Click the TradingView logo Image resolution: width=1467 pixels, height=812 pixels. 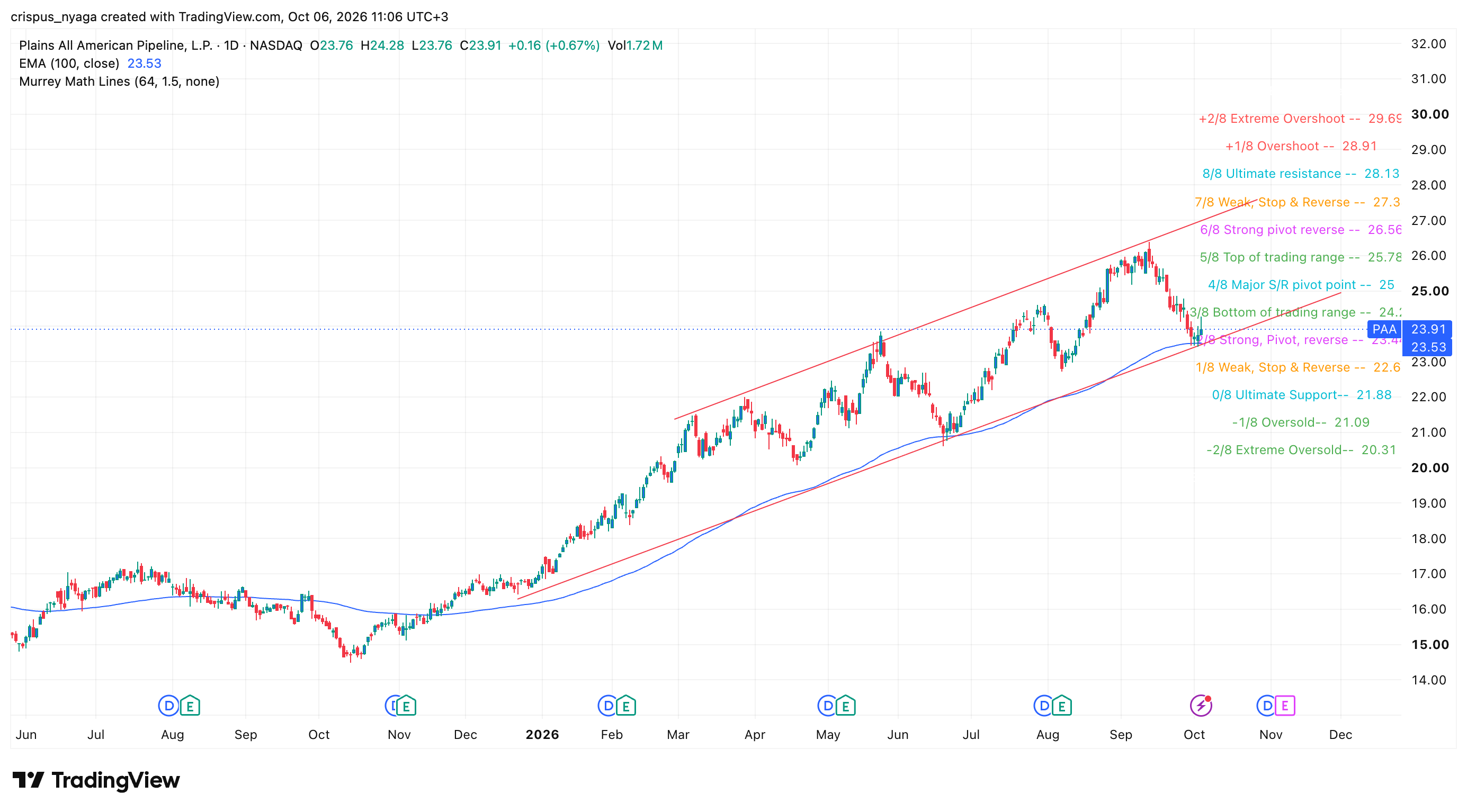pos(96,780)
